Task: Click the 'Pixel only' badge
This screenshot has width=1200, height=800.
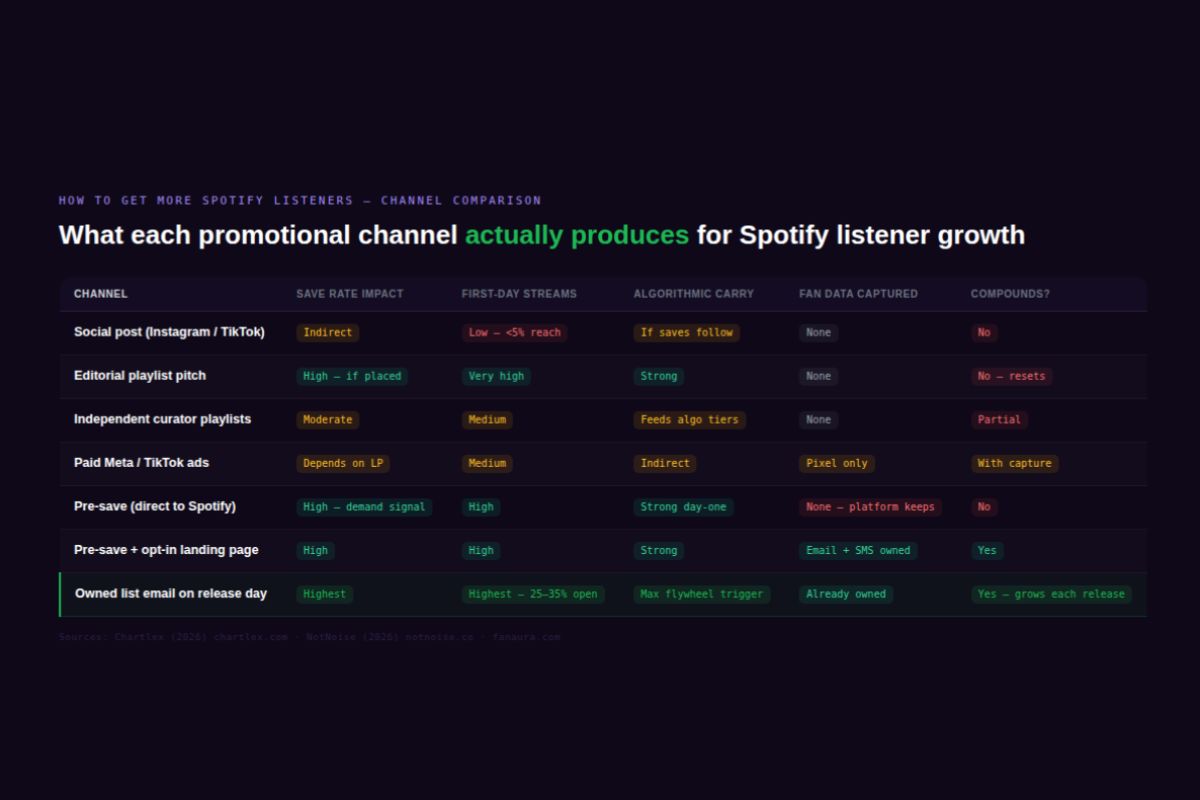Action: coord(837,464)
